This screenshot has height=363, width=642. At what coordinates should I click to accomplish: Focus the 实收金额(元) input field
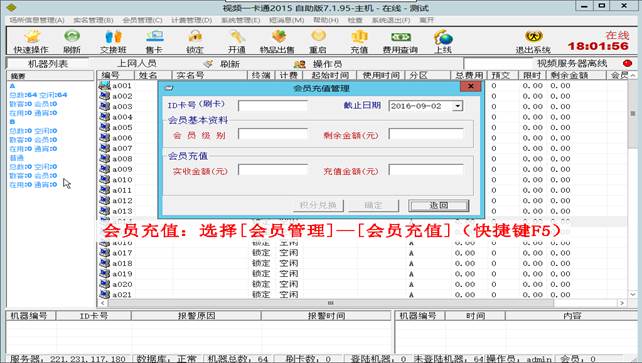point(273,170)
